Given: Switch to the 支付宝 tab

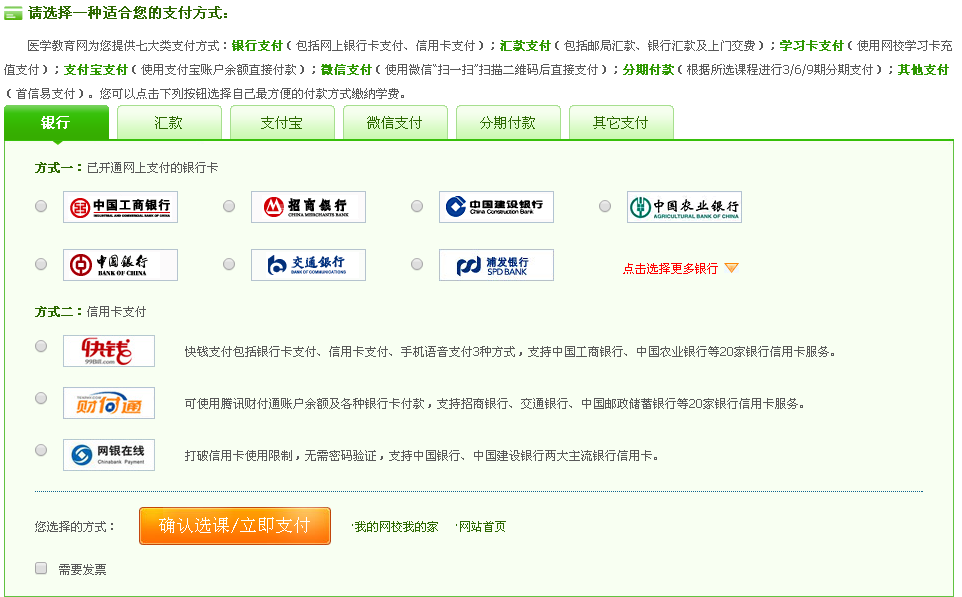Looking at the screenshot, I should pyautogui.click(x=282, y=123).
